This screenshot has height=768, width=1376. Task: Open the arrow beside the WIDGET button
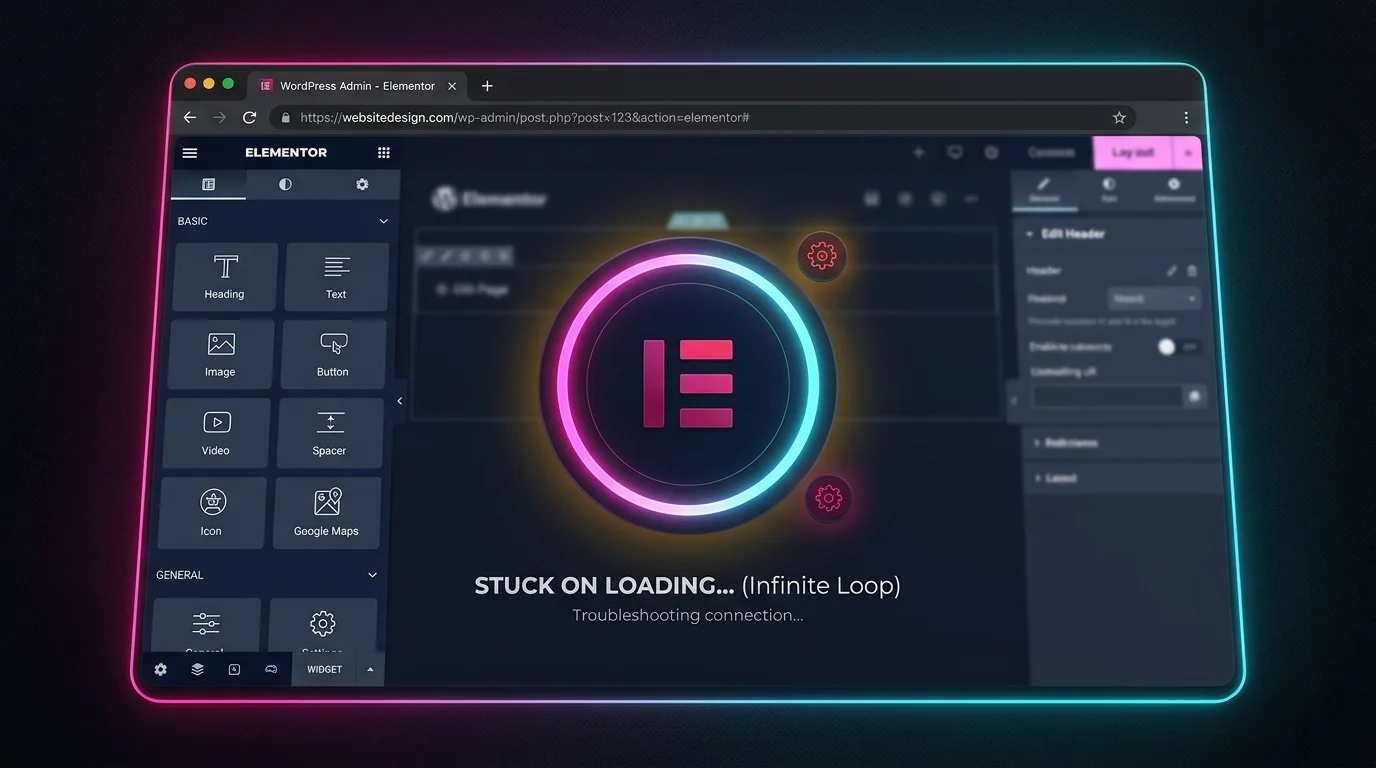370,670
